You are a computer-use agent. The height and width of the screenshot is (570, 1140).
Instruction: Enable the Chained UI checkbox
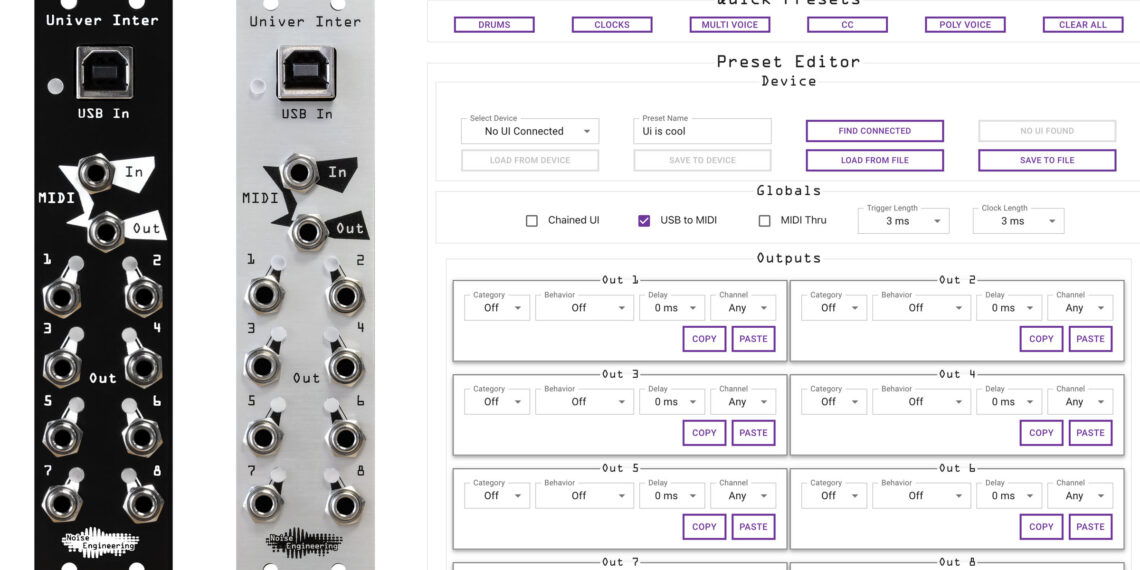[x=532, y=221]
